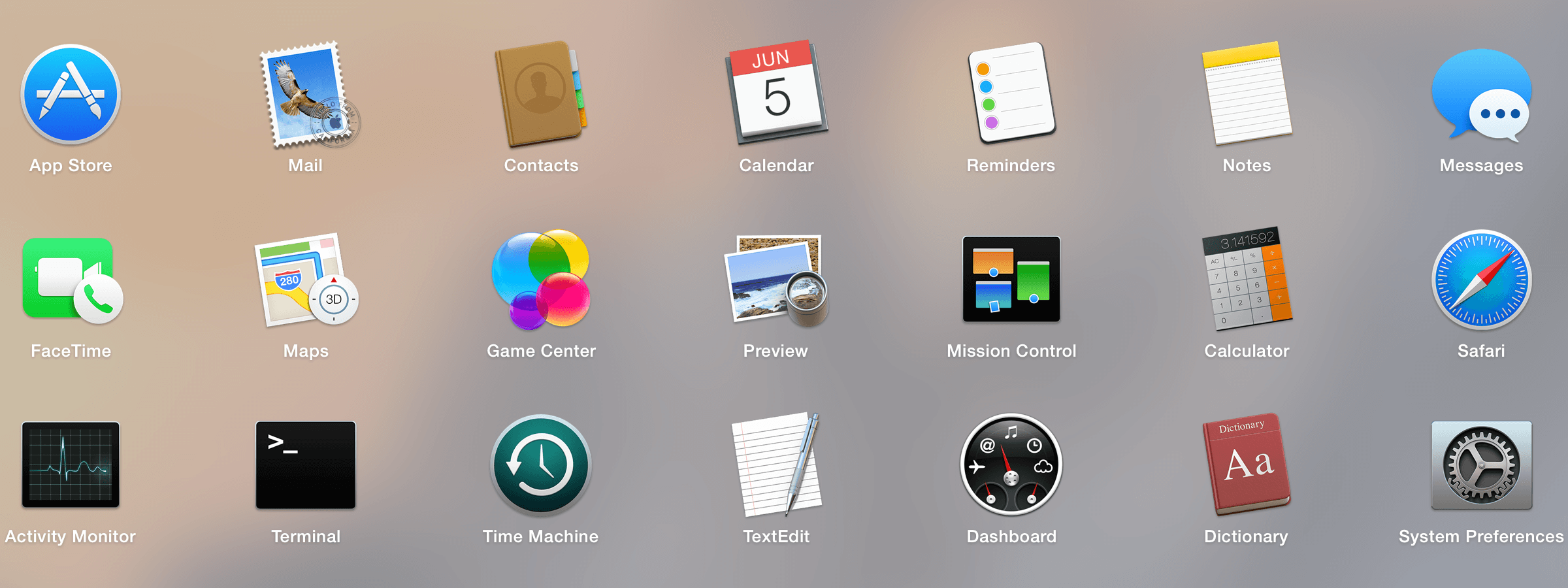
Task: Click the "FaceTime" label text
Action: tap(71, 351)
